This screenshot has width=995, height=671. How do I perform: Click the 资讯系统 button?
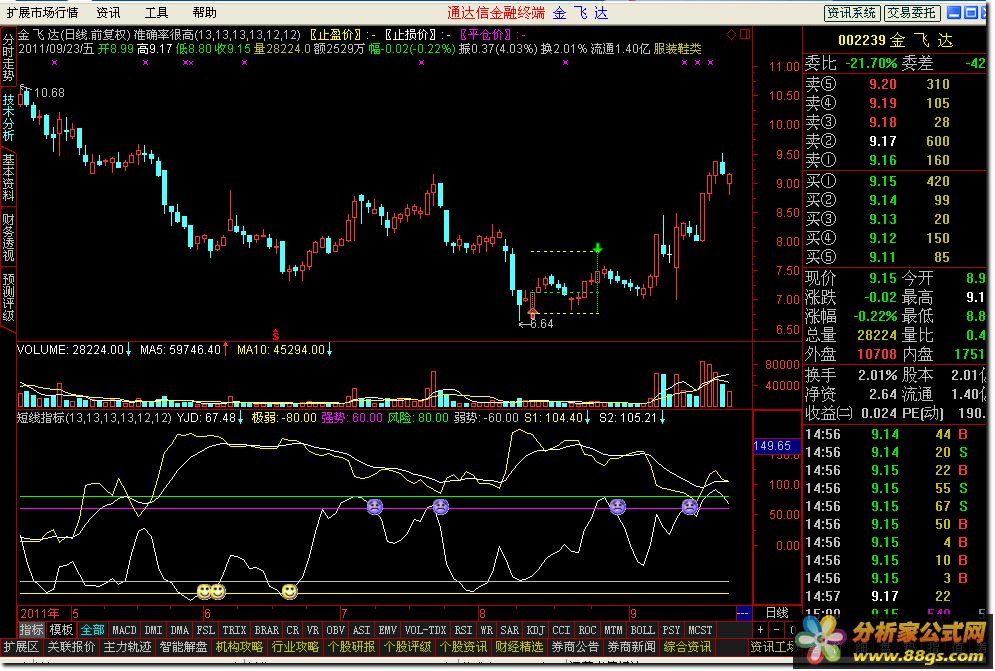coord(852,13)
